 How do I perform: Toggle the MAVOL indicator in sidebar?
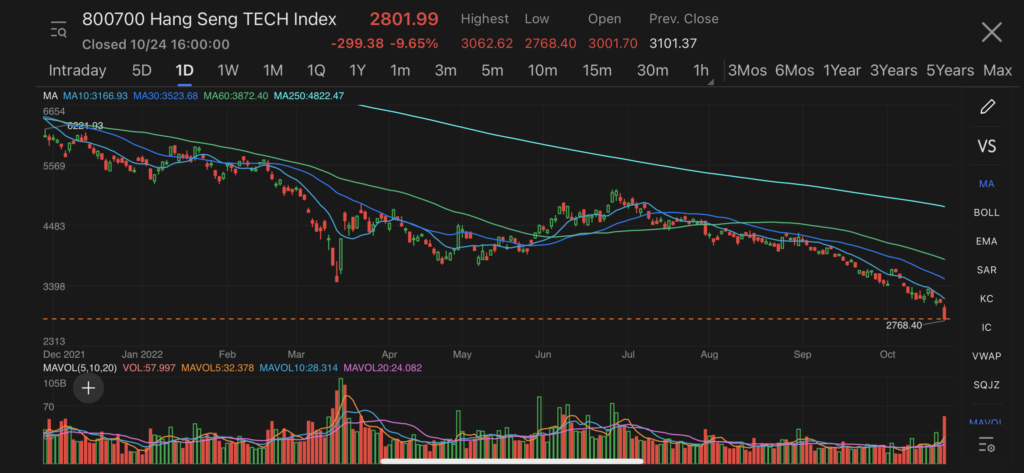tap(986, 422)
